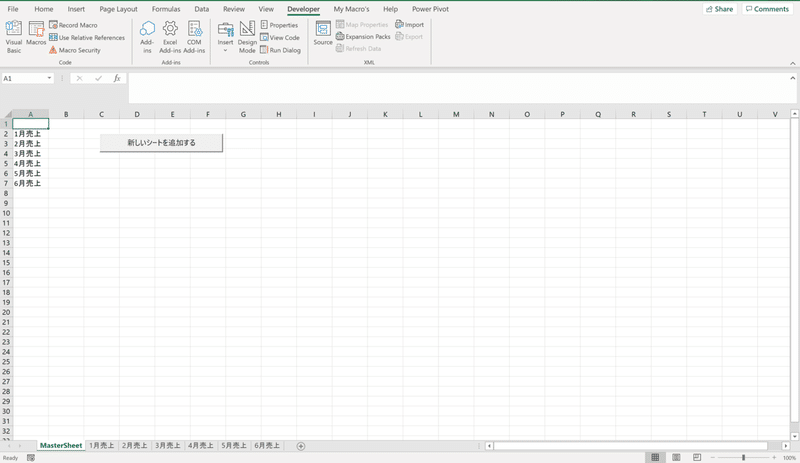Open the Visual Basic editor

tap(14, 37)
